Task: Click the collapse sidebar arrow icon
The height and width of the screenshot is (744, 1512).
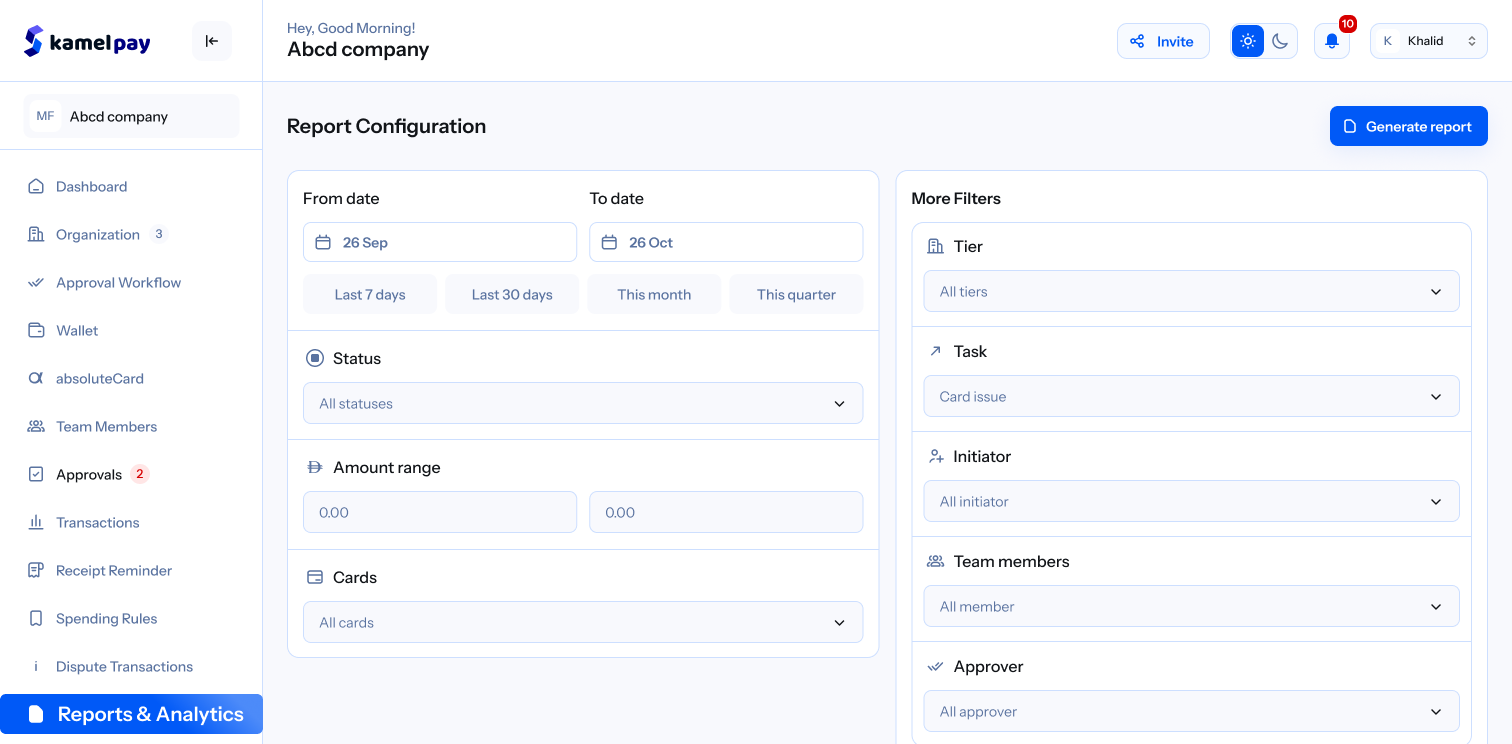Action: (211, 41)
